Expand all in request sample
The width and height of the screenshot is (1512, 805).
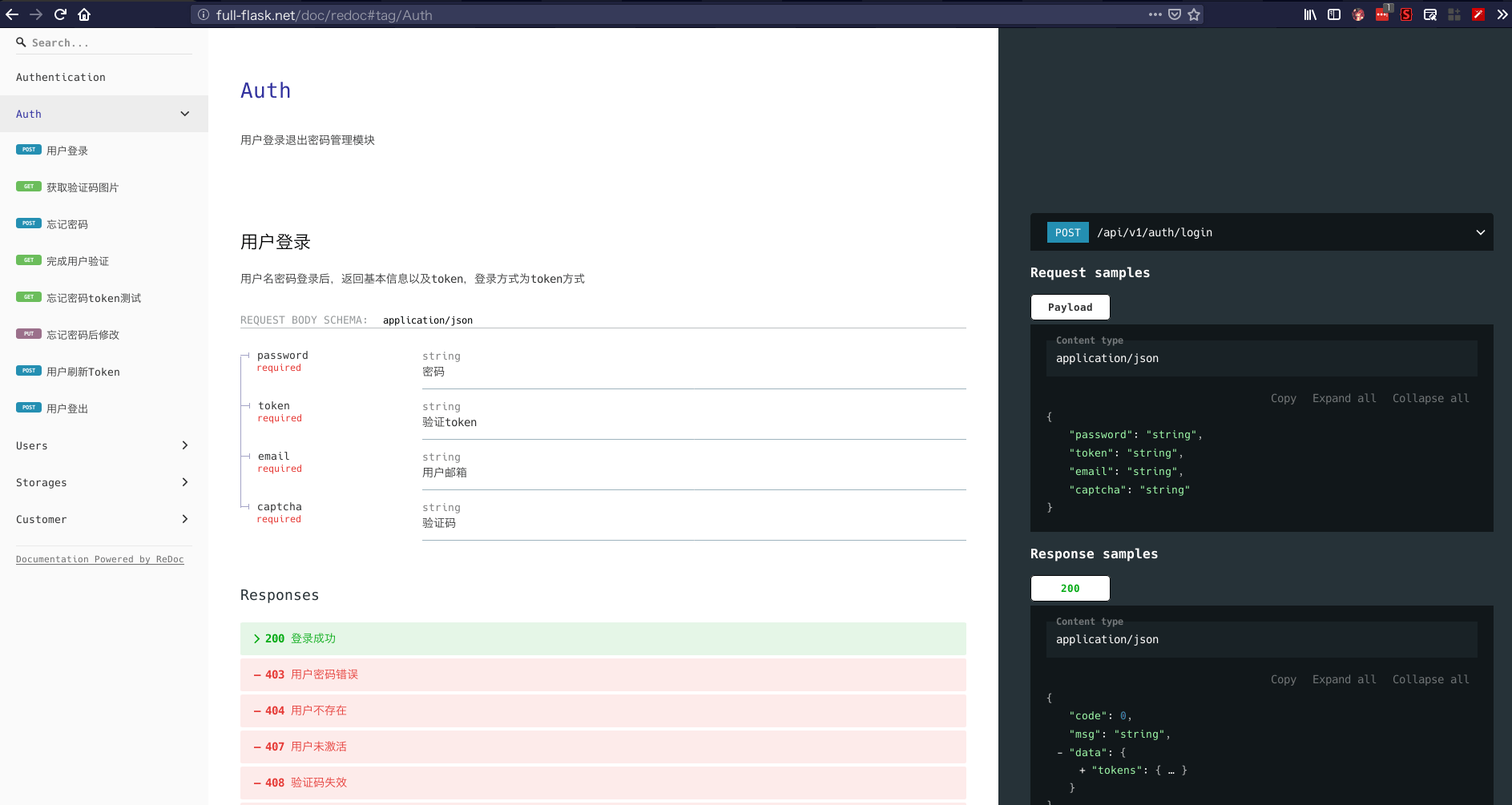[1344, 398]
